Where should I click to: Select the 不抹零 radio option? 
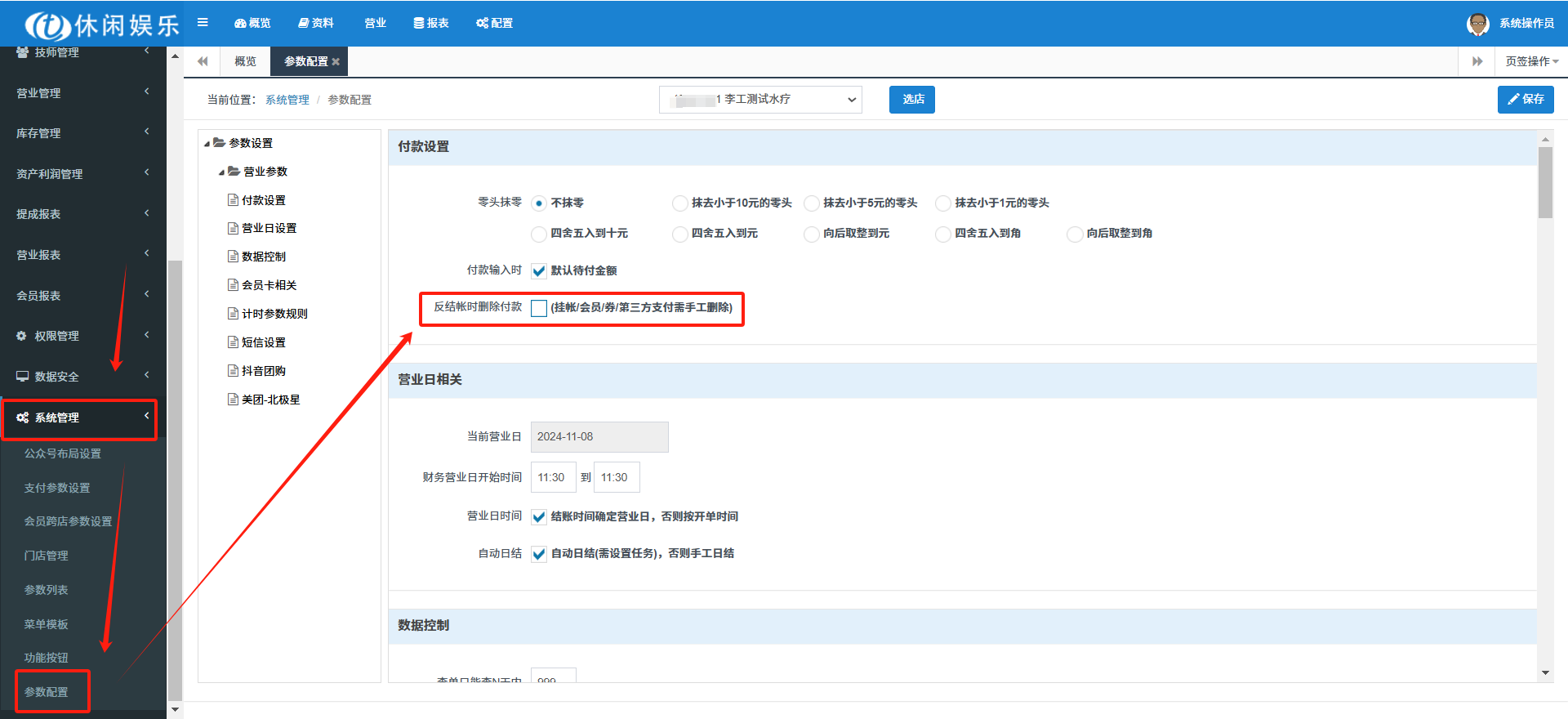click(539, 203)
